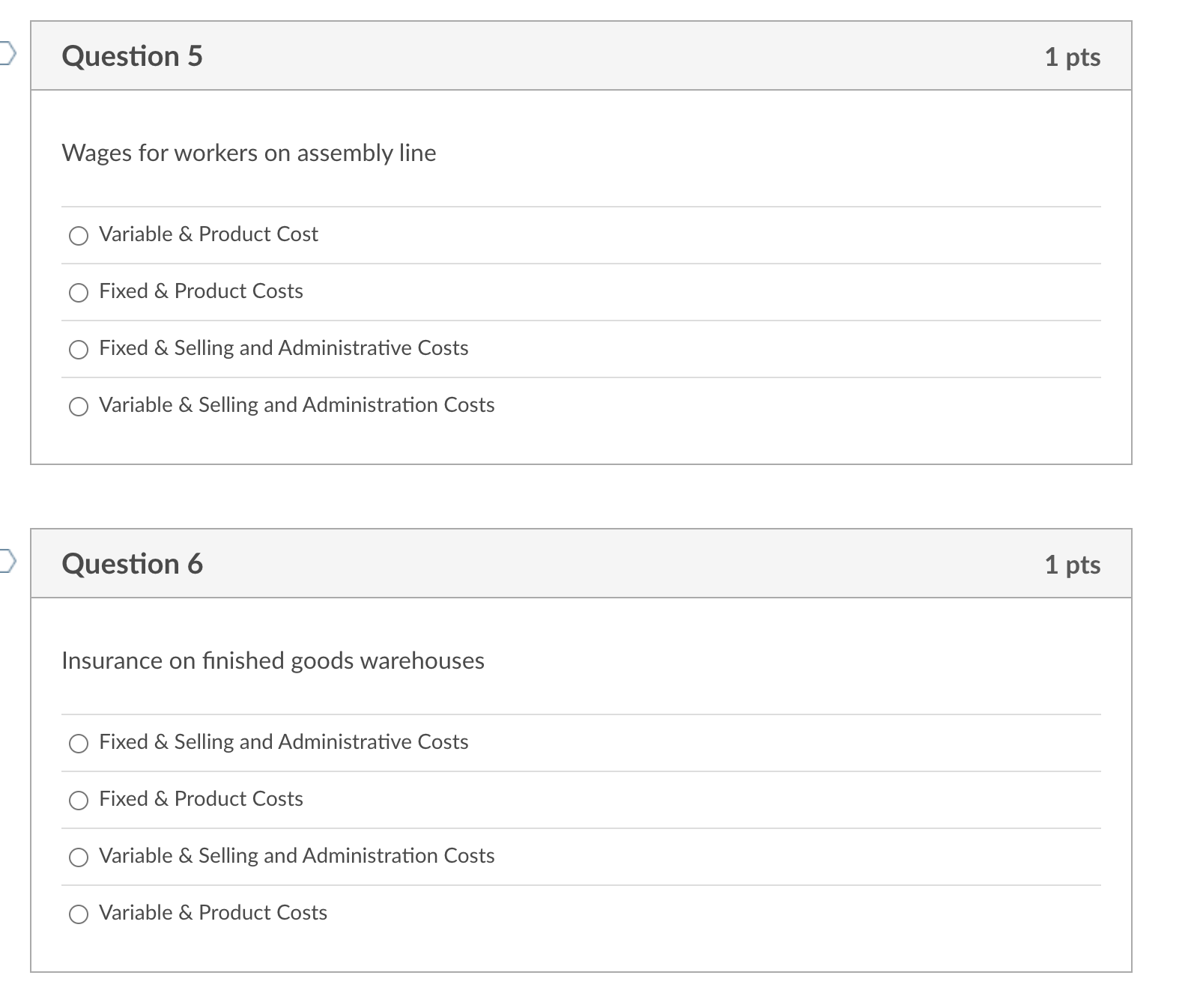Select "Variable & Selling and Administration Costs" under Question 6
This screenshot has width=1203, height=1008.
[x=78, y=857]
